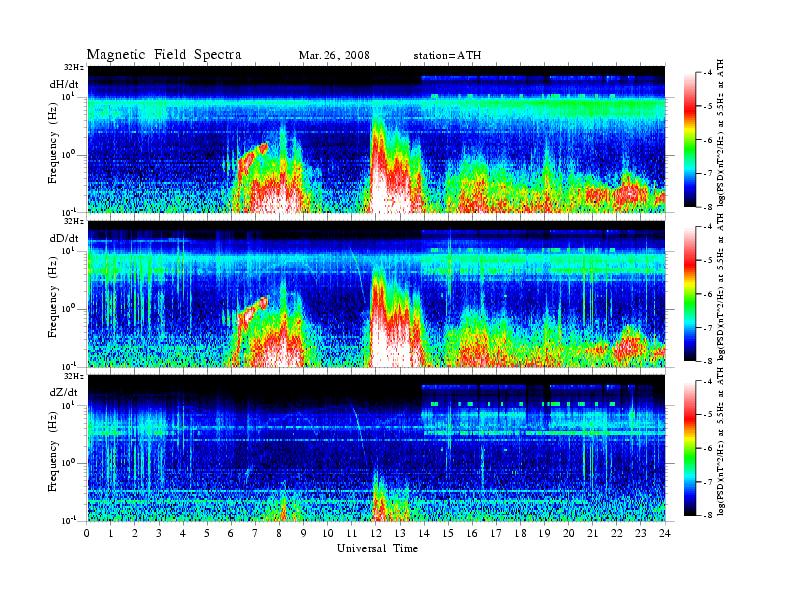The height and width of the screenshot is (612, 792).
Task: Click the rotated PSD units label beside dZ/dt color bar
Action: coord(721,442)
